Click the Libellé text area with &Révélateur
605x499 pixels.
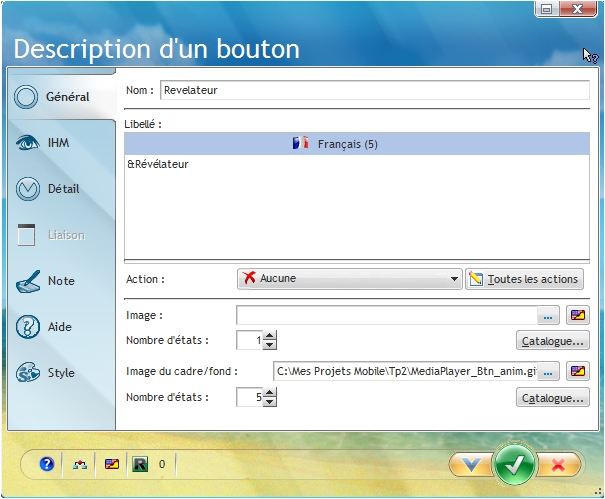pyautogui.click(x=357, y=207)
